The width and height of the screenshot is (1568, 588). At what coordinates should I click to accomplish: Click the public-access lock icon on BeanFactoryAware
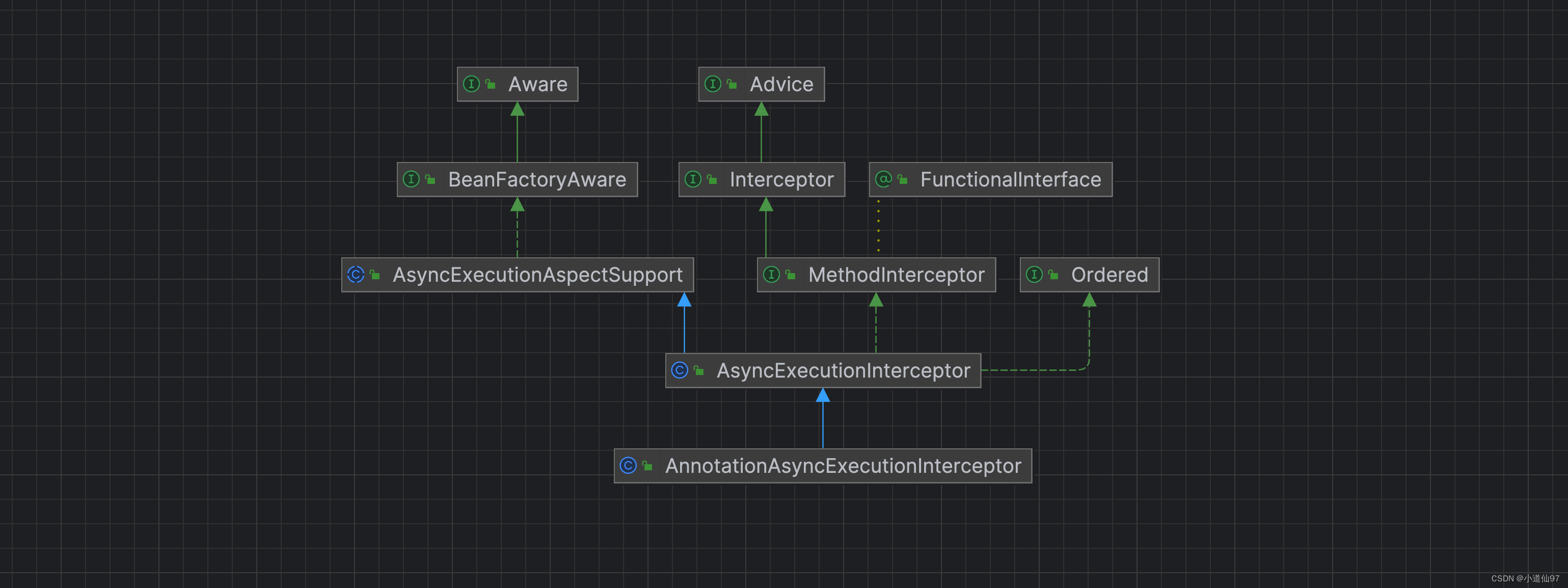pos(430,179)
